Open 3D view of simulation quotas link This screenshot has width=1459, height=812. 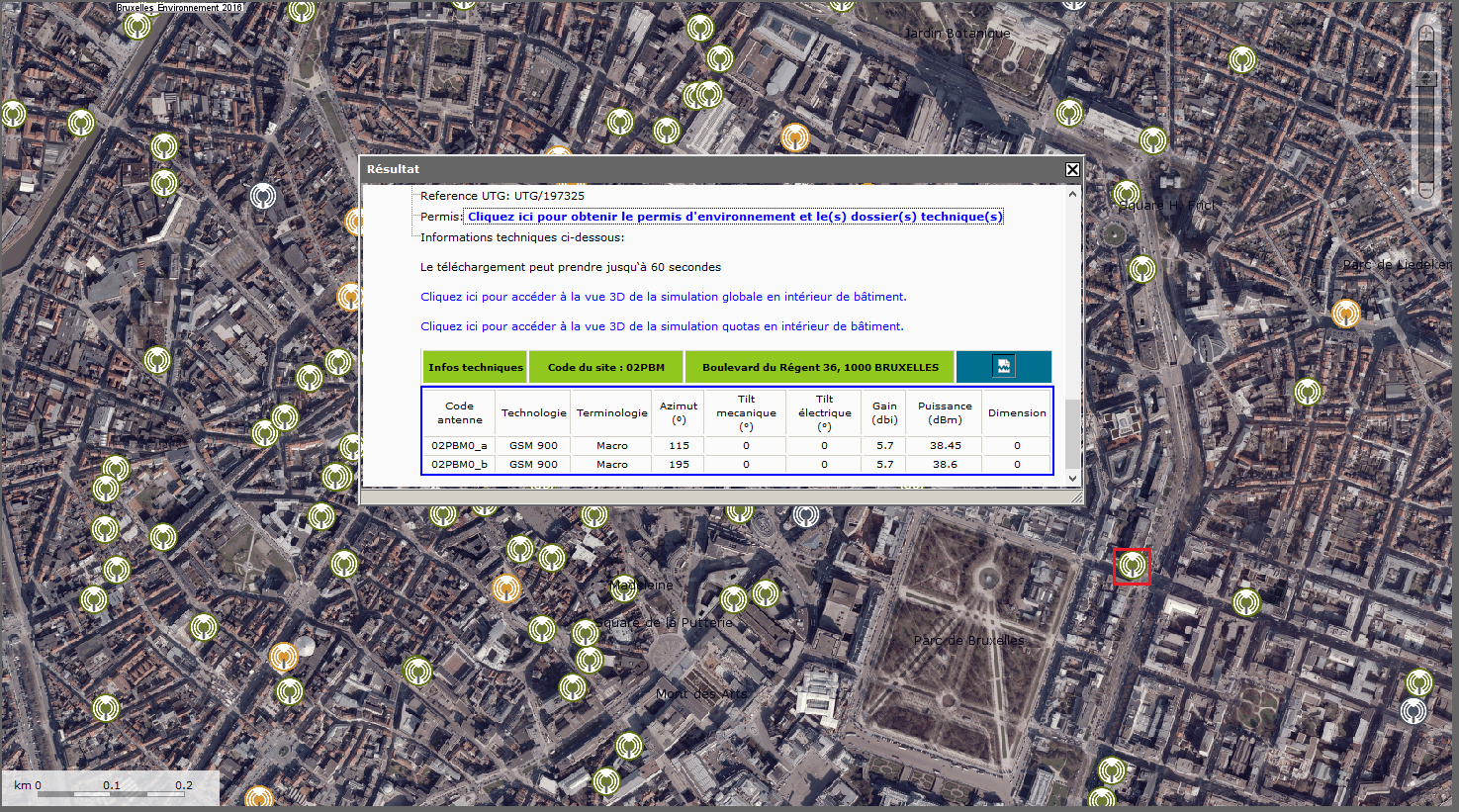coord(662,326)
